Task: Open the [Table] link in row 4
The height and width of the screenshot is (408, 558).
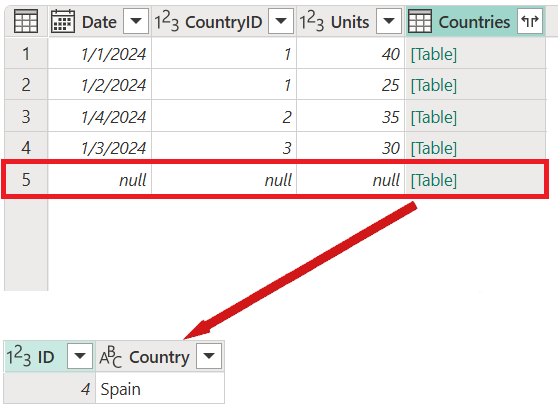Action: point(434,148)
